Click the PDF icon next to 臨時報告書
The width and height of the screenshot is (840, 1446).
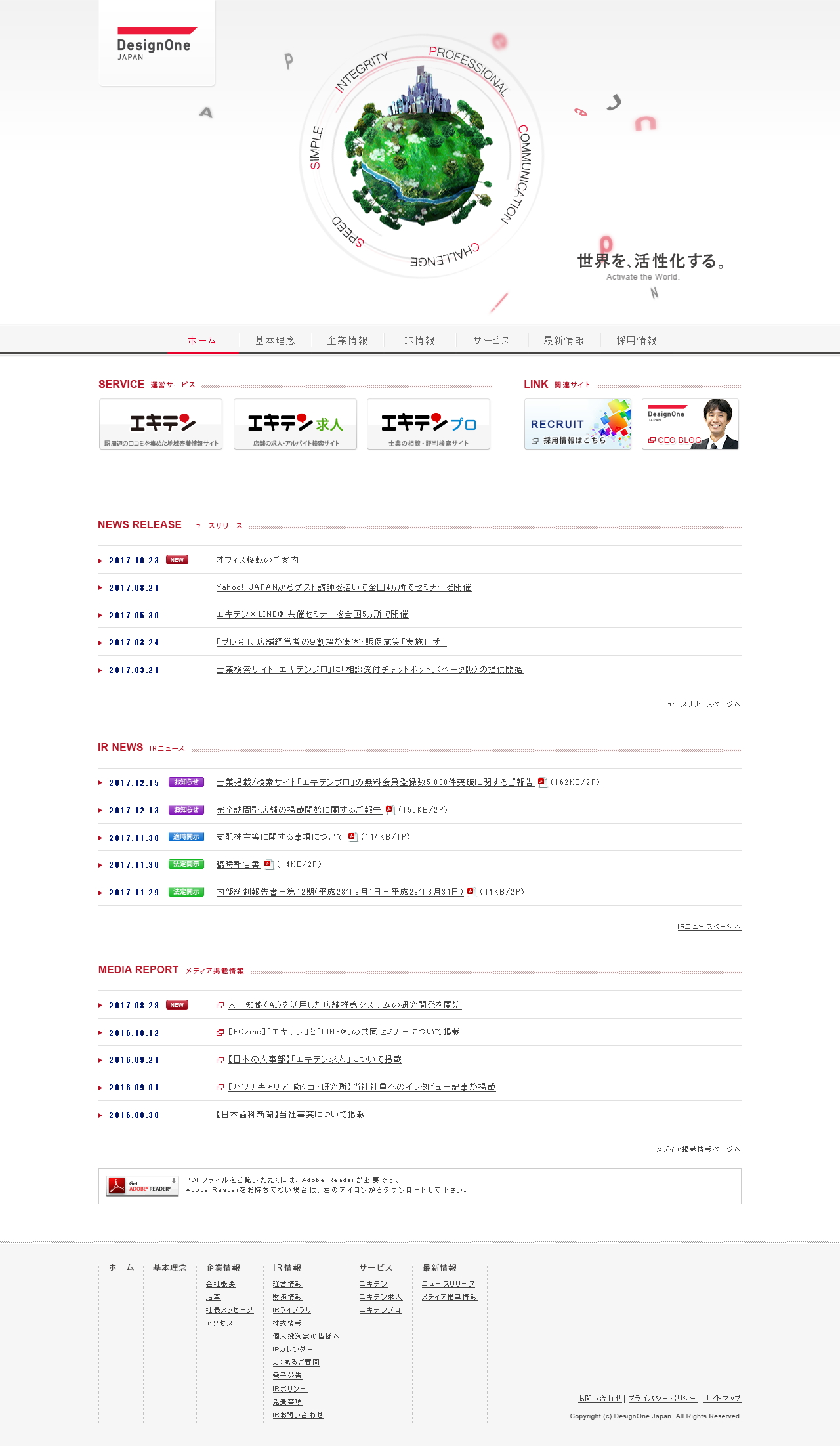[x=268, y=864]
